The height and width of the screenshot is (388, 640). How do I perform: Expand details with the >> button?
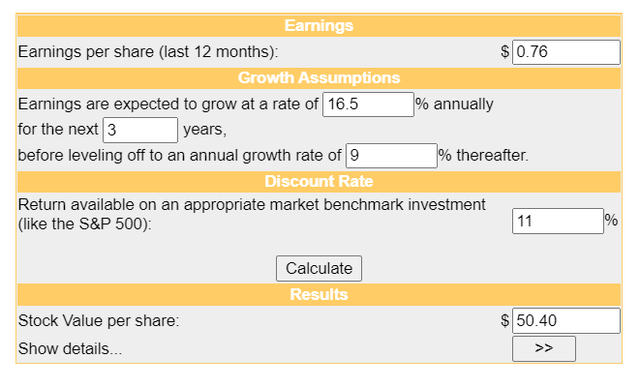(x=544, y=348)
